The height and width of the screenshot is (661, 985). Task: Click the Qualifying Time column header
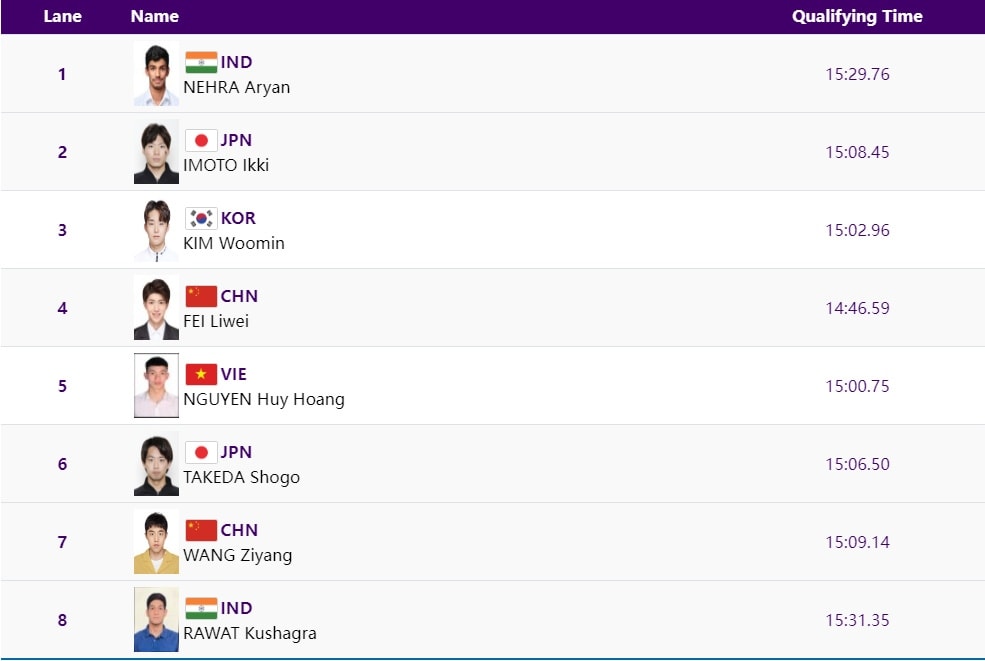(x=857, y=16)
